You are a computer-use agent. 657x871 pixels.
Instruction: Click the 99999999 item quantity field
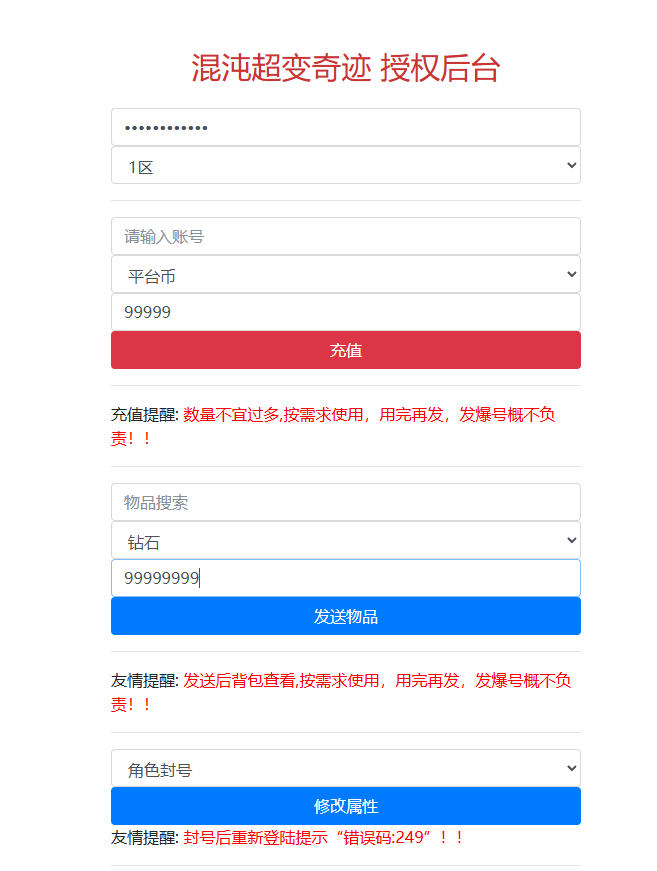345,578
